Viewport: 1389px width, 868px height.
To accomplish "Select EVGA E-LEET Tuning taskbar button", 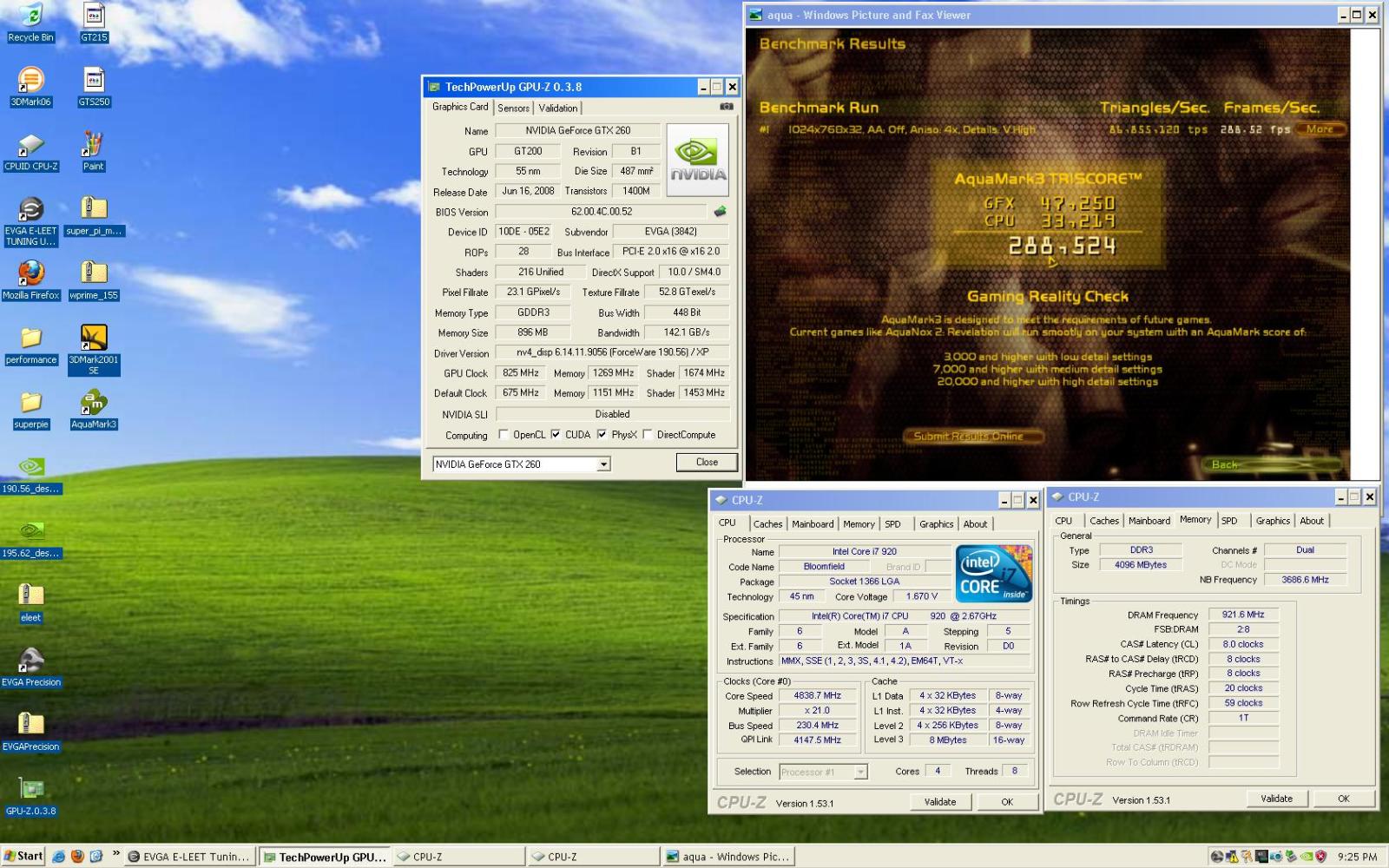I will 189,857.
